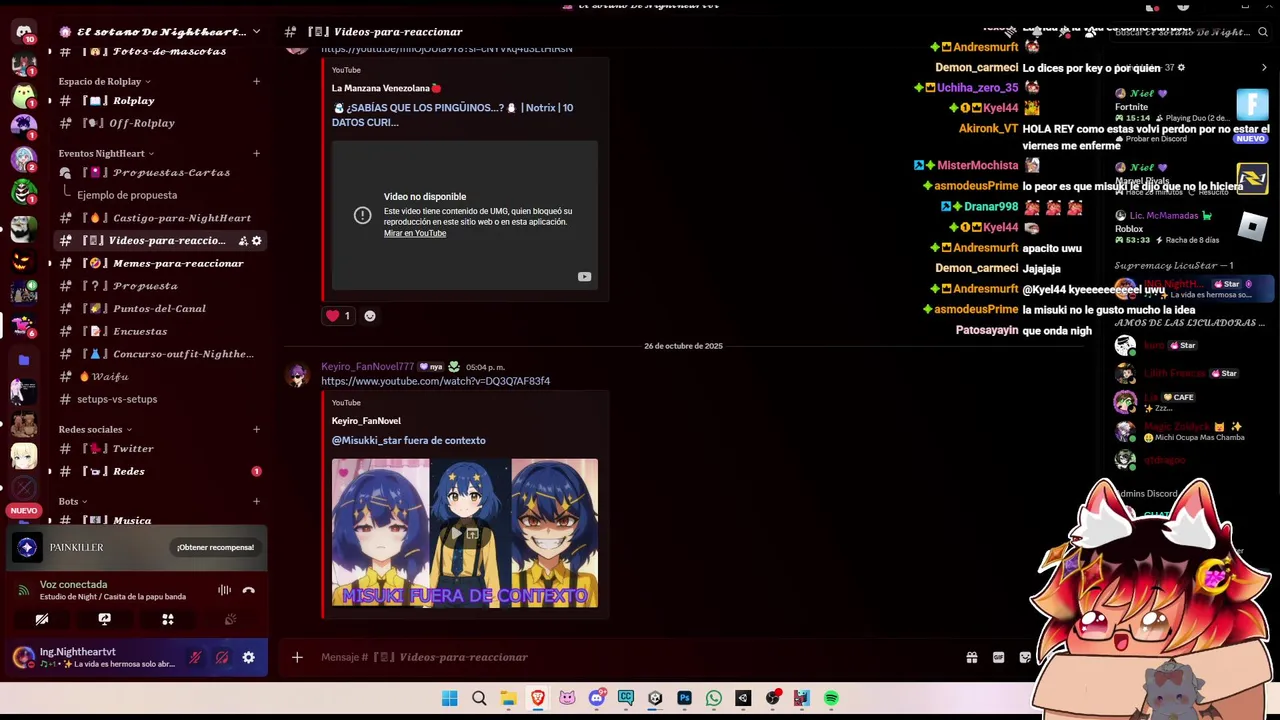Click the voice connection signal icon
This screenshot has height=720, width=1280.
point(24,590)
